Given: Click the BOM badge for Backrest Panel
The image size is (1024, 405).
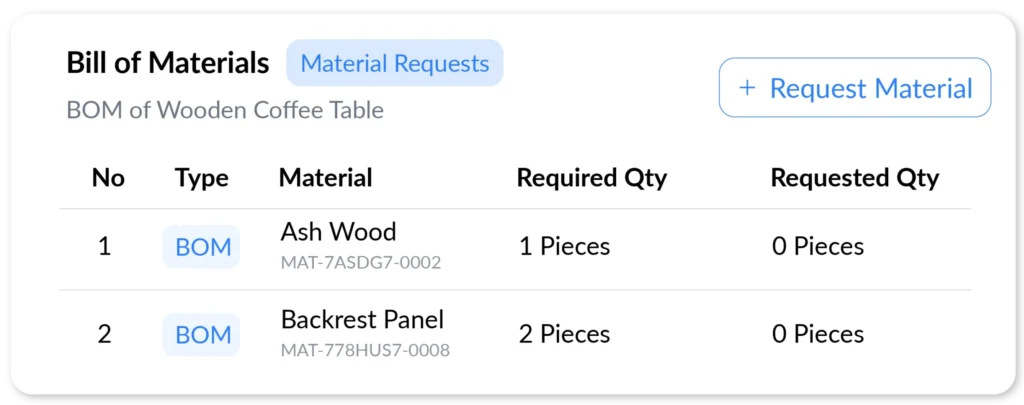Looking at the screenshot, I should tap(202, 335).
